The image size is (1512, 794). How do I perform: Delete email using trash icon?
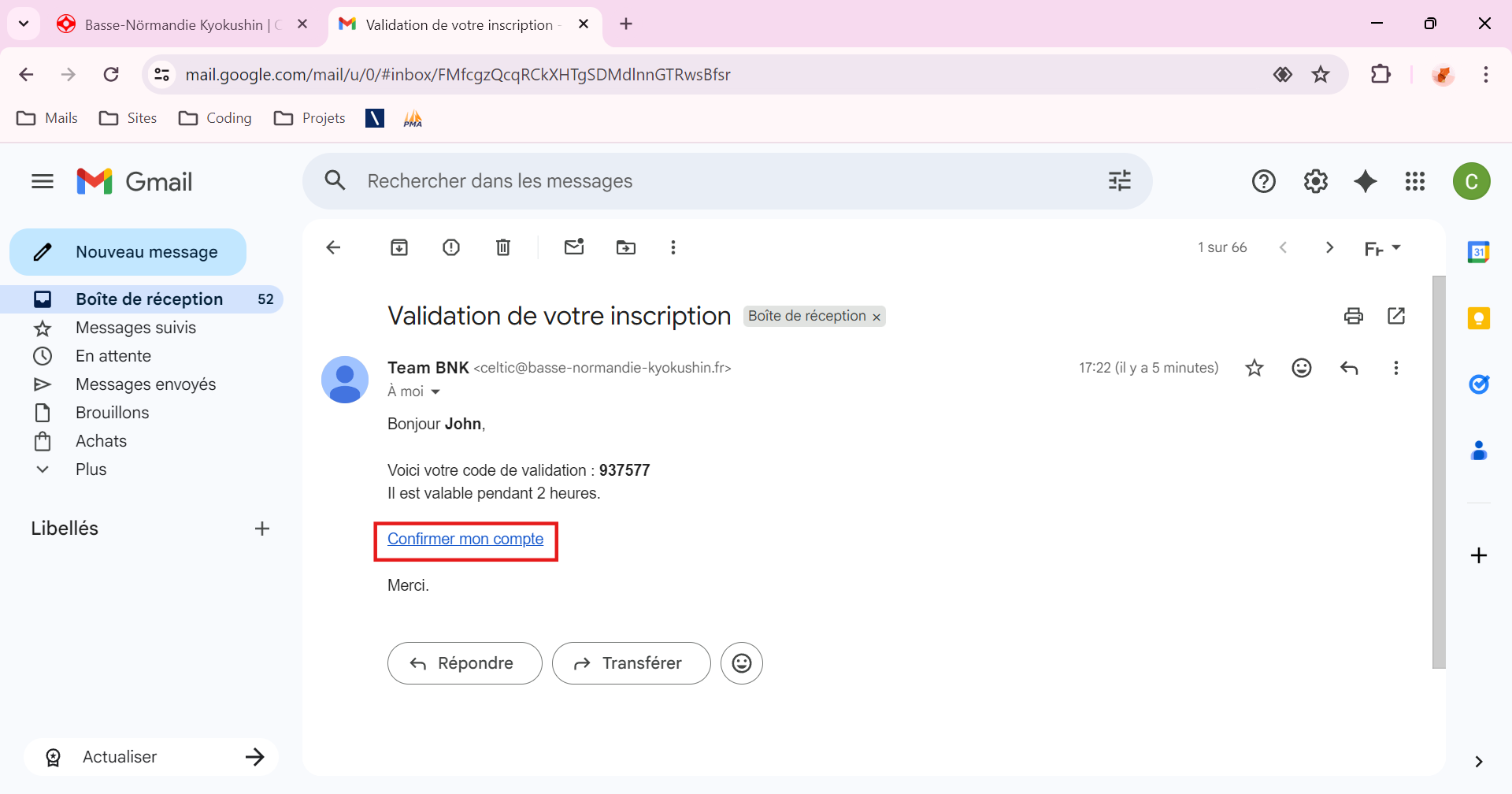tap(503, 247)
